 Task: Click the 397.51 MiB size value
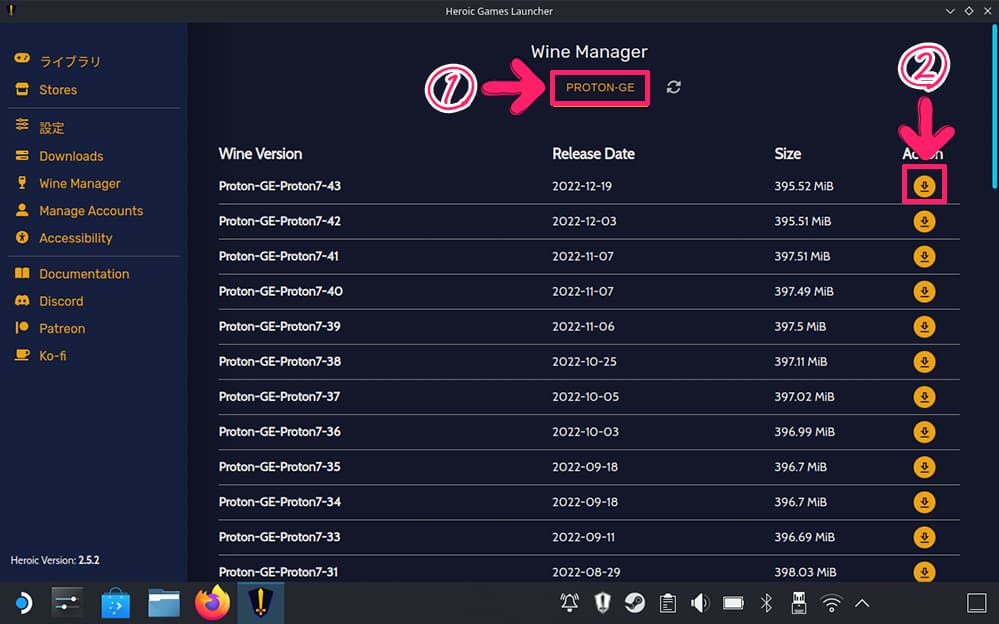pyautogui.click(x=802, y=256)
